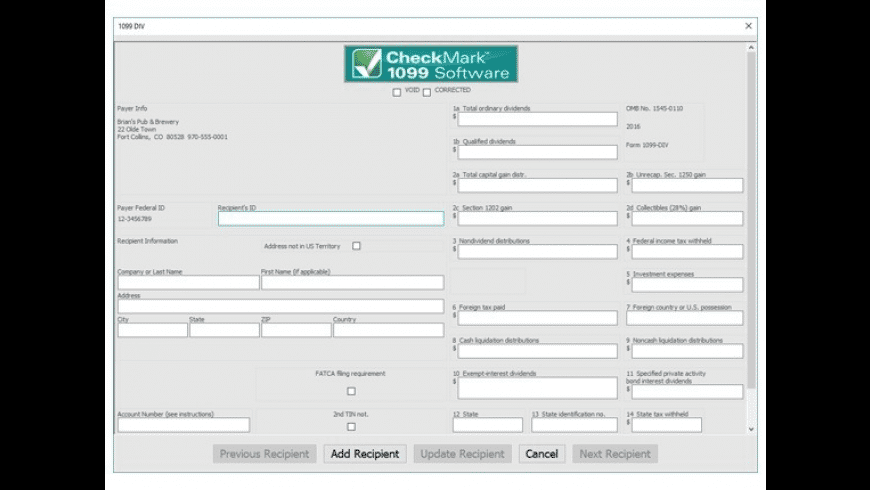
Task: Click the 7 Foreign country or U.S. possession field
Action: pos(685,318)
